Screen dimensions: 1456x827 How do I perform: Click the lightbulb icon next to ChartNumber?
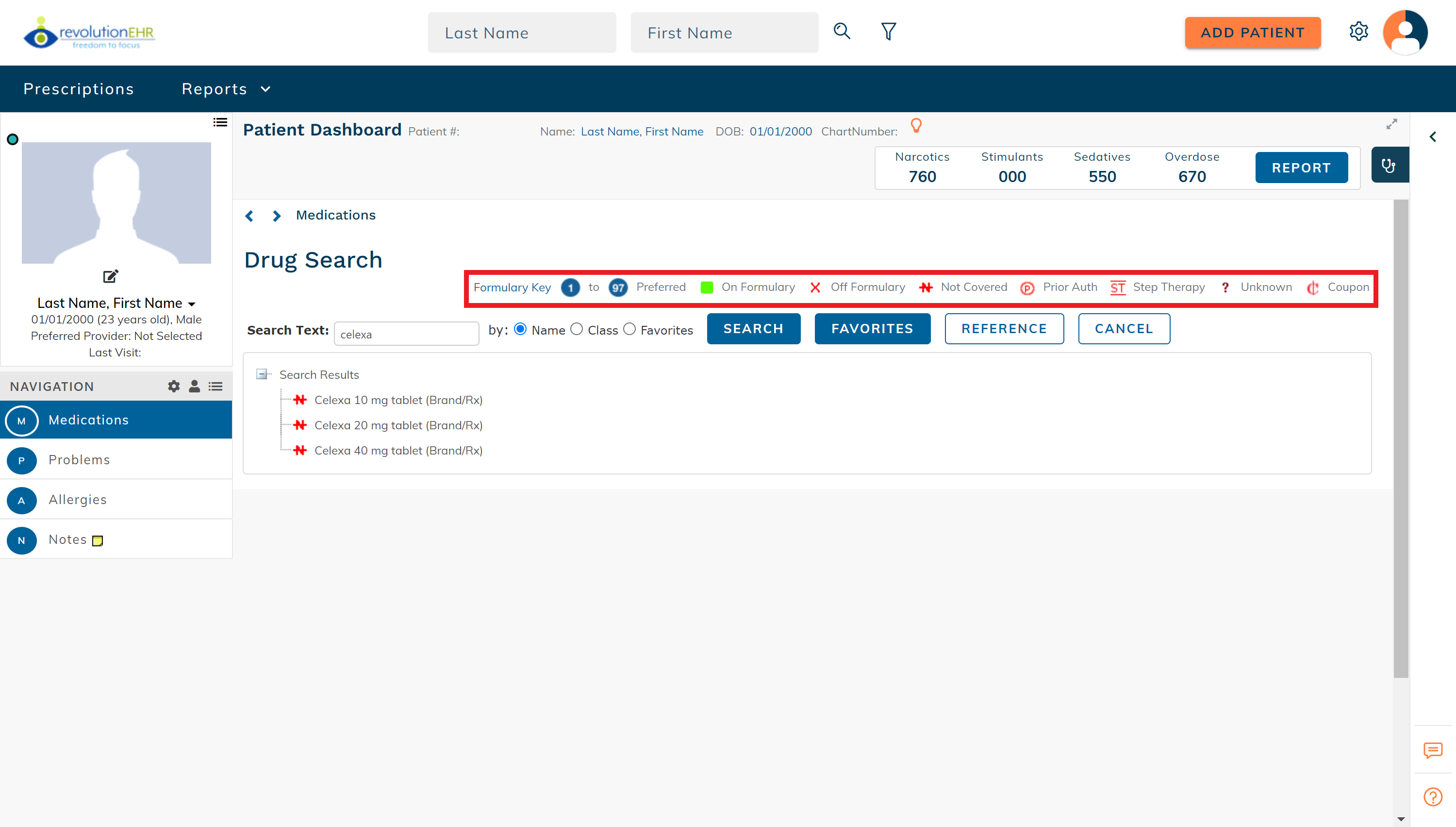click(x=916, y=125)
